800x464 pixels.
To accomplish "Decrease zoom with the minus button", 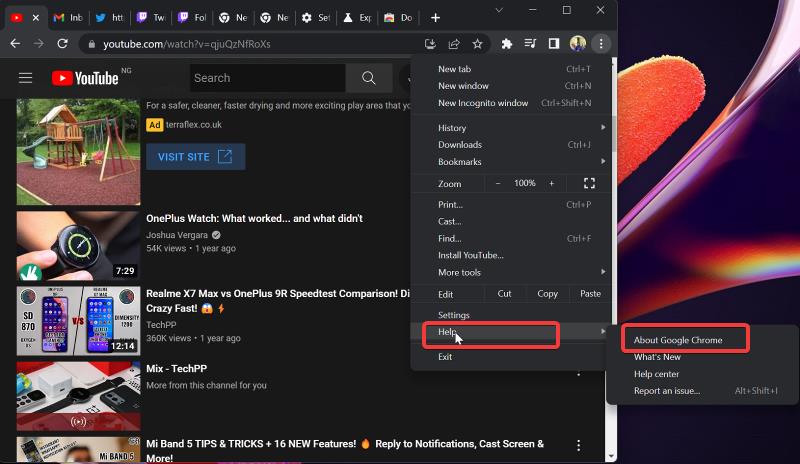I will coord(499,183).
